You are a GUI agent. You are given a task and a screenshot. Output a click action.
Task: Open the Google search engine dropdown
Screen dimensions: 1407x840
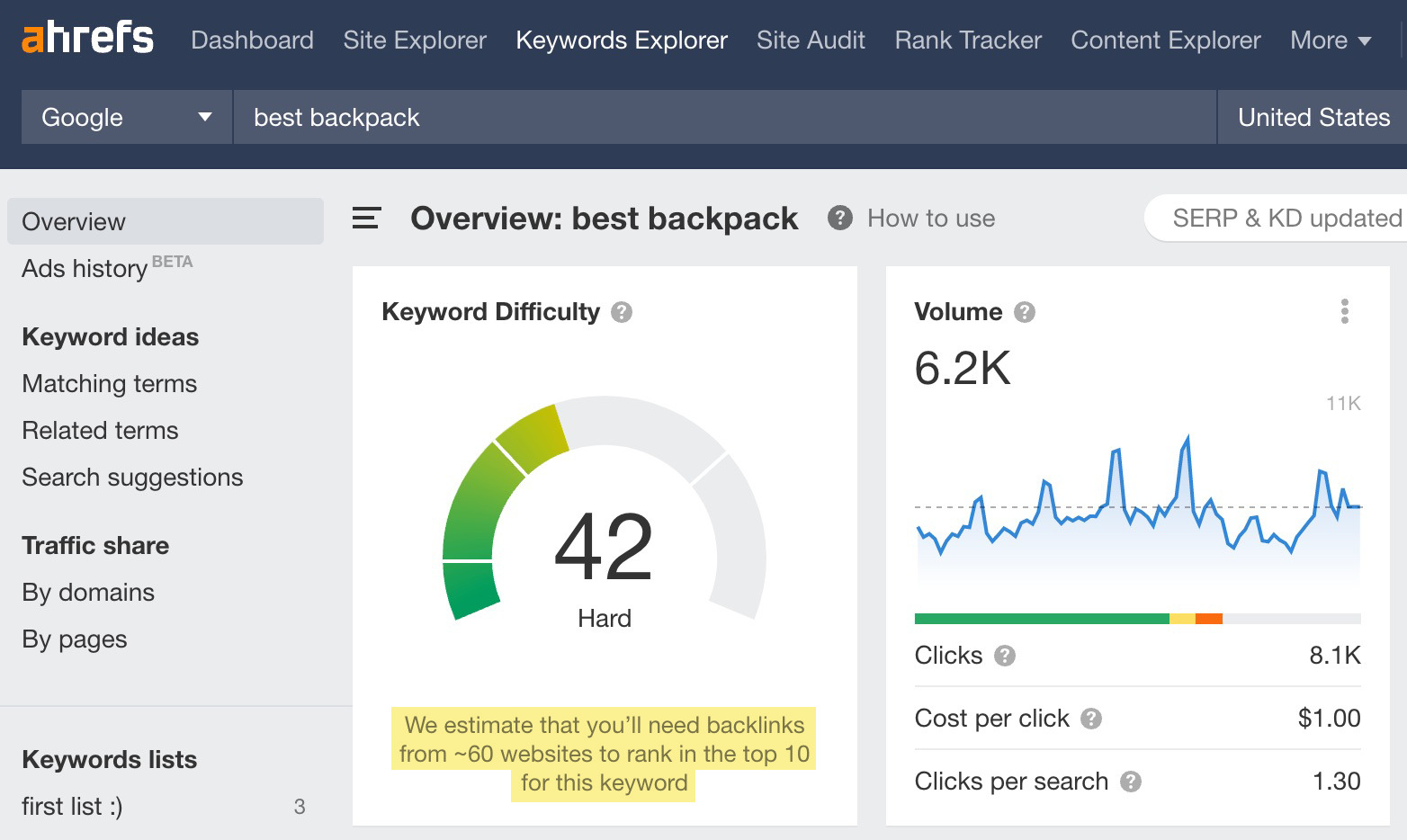pos(126,118)
